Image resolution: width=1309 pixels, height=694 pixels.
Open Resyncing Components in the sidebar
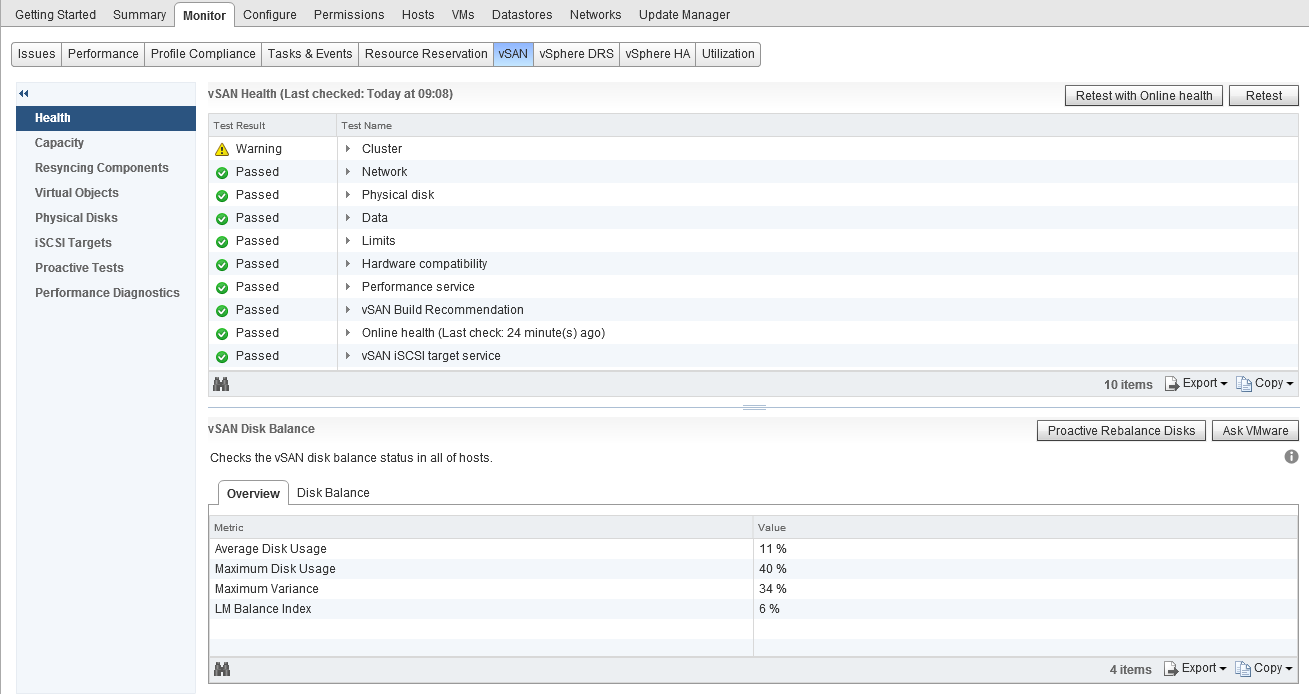point(106,168)
